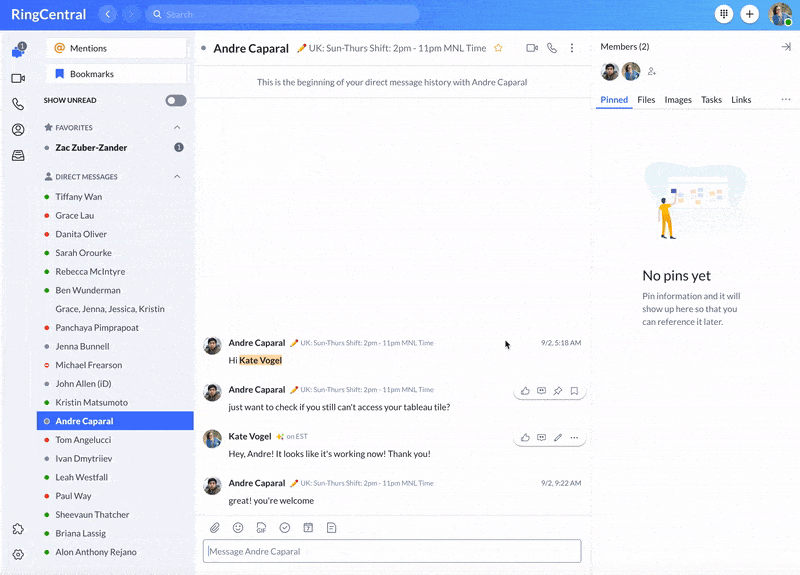The height and width of the screenshot is (575, 800).
Task: Open the Video section in left sidebar
Action: (x=18, y=78)
